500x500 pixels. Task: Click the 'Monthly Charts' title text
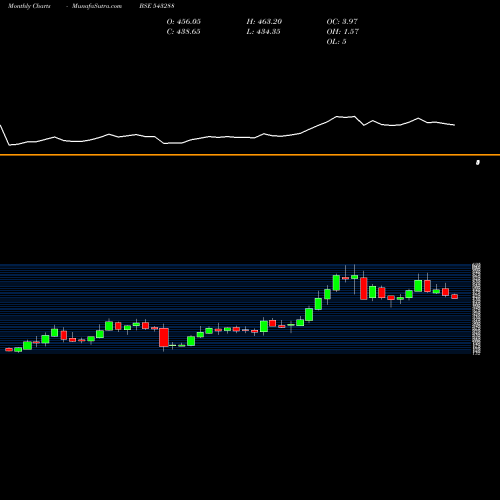pyautogui.click(x=29, y=6)
